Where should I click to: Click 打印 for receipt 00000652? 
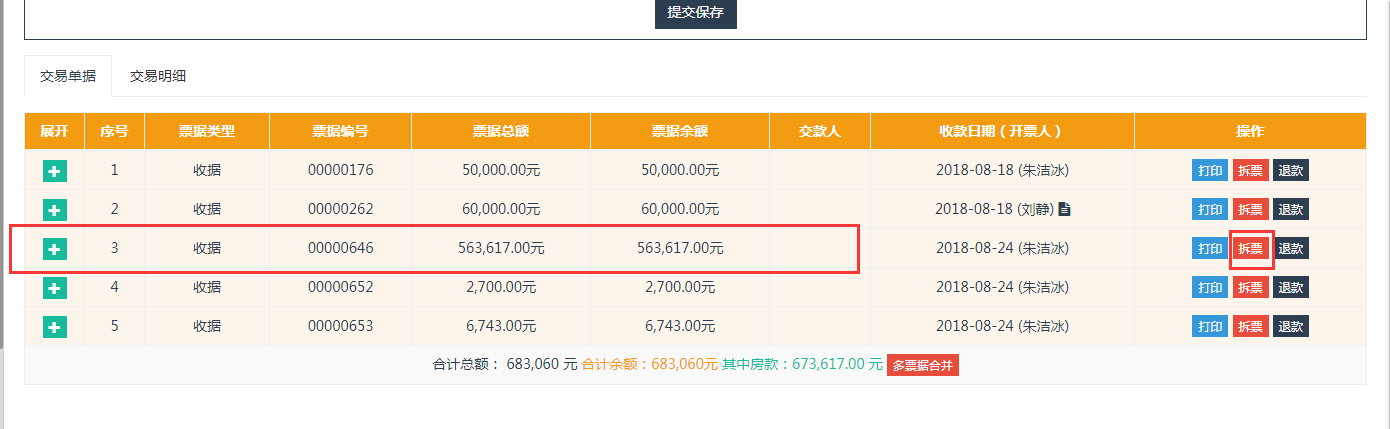pyautogui.click(x=1209, y=288)
